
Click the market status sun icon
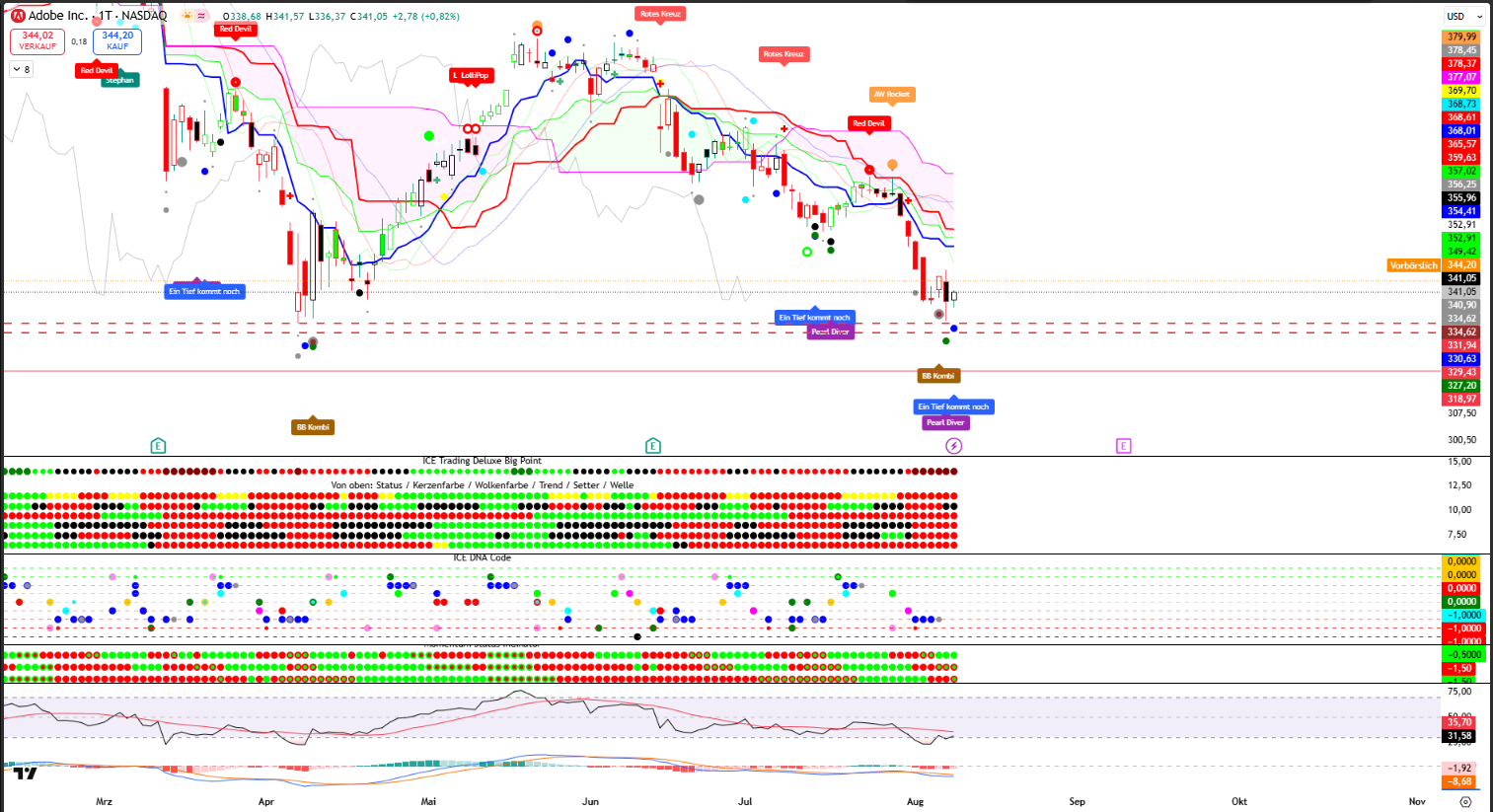[187, 16]
